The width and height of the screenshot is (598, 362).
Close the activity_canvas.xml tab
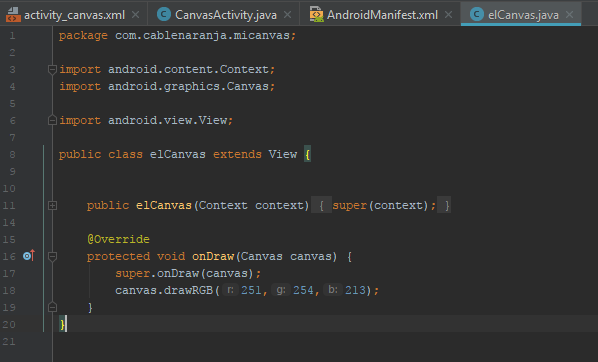coord(135,15)
